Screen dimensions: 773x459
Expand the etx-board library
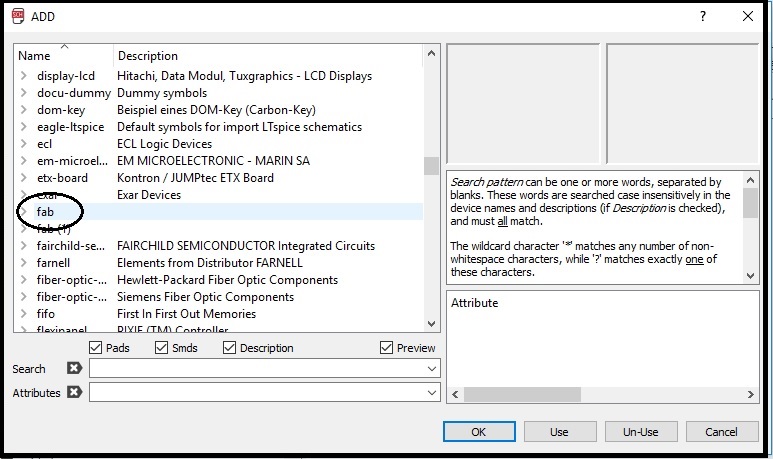pos(23,177)
